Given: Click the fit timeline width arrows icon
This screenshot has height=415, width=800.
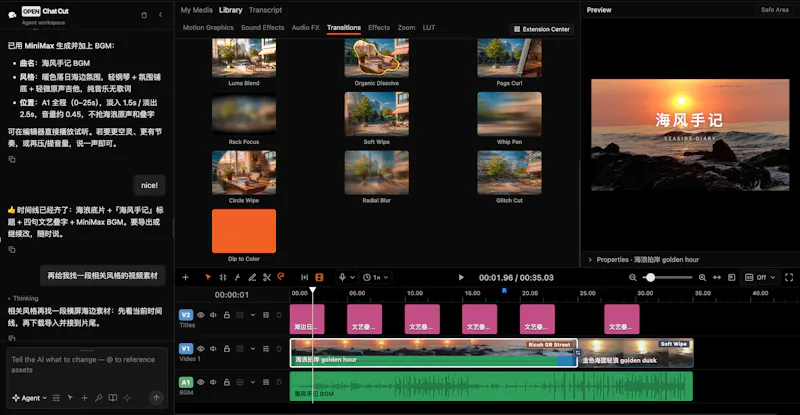Looking at the screenshot, I should pos(717,277).
